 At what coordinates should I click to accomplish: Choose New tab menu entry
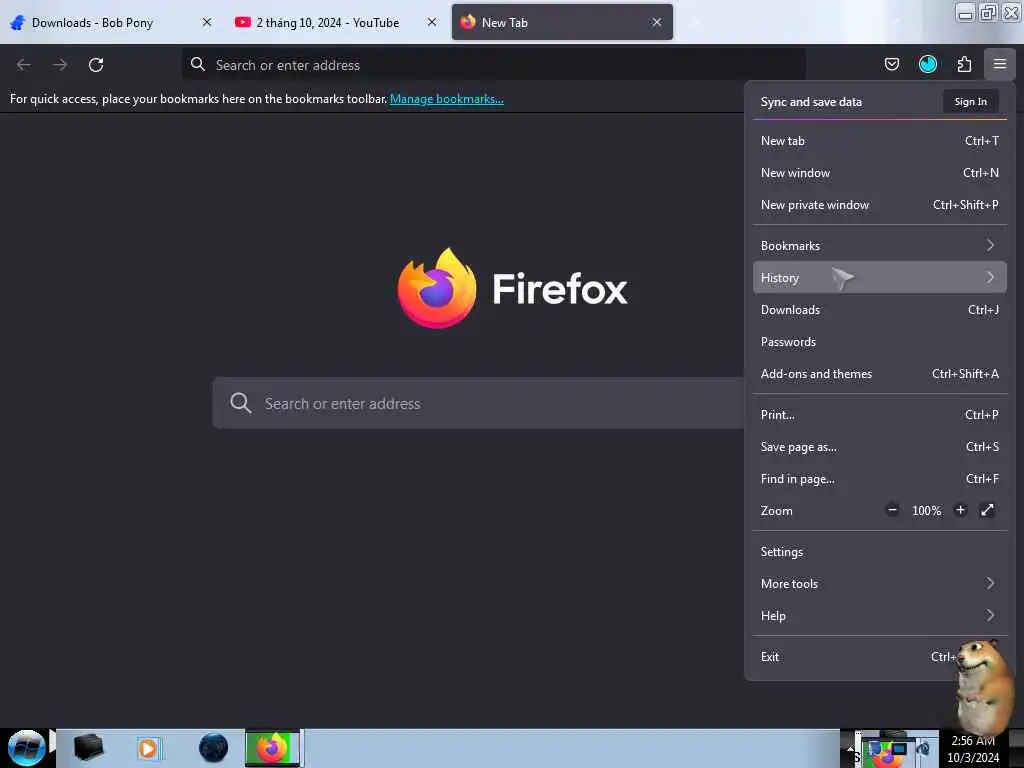point(879,140)
